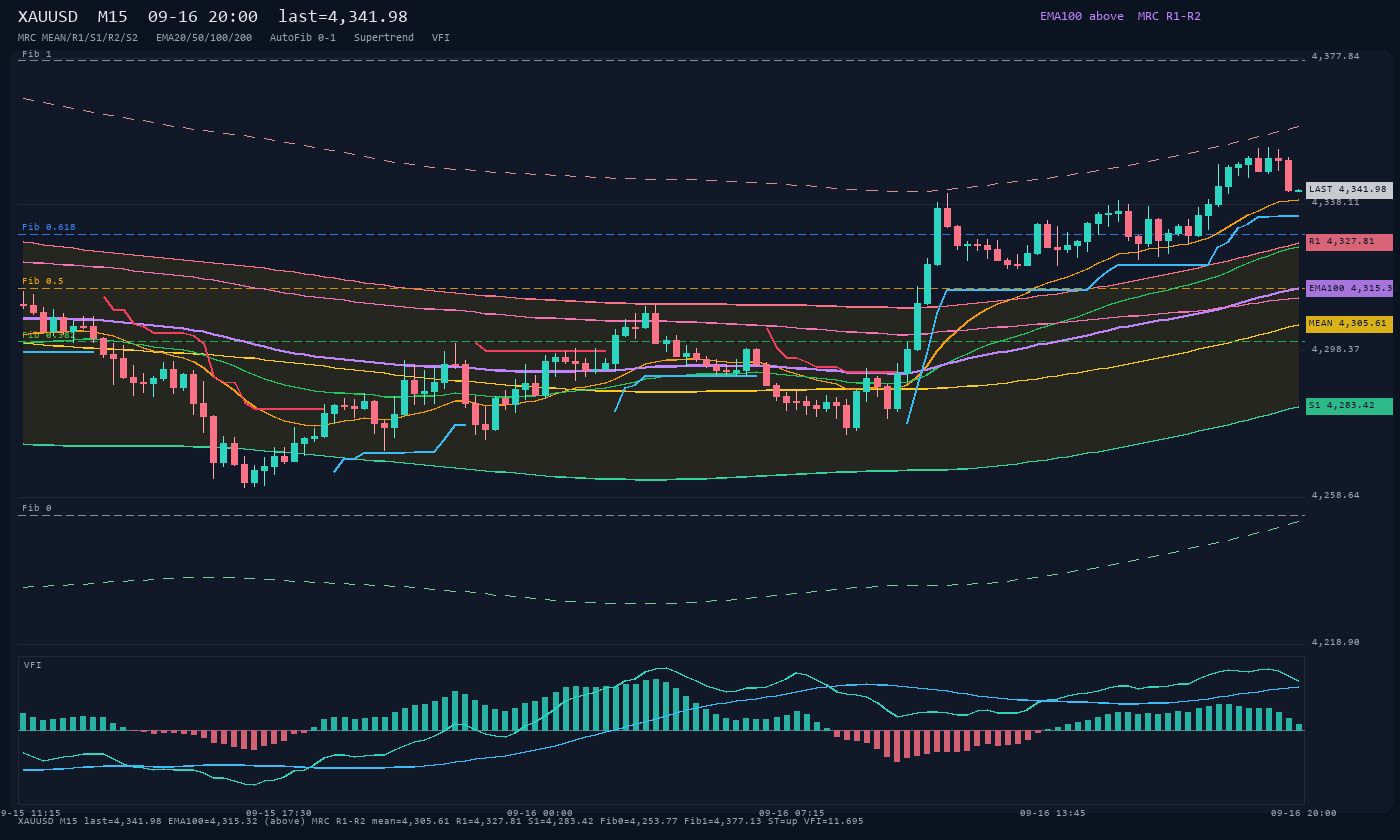This screenshot has width=1400, height=840.
Task: Click the Fib 0.618 level label
Action: click(49, 227)
